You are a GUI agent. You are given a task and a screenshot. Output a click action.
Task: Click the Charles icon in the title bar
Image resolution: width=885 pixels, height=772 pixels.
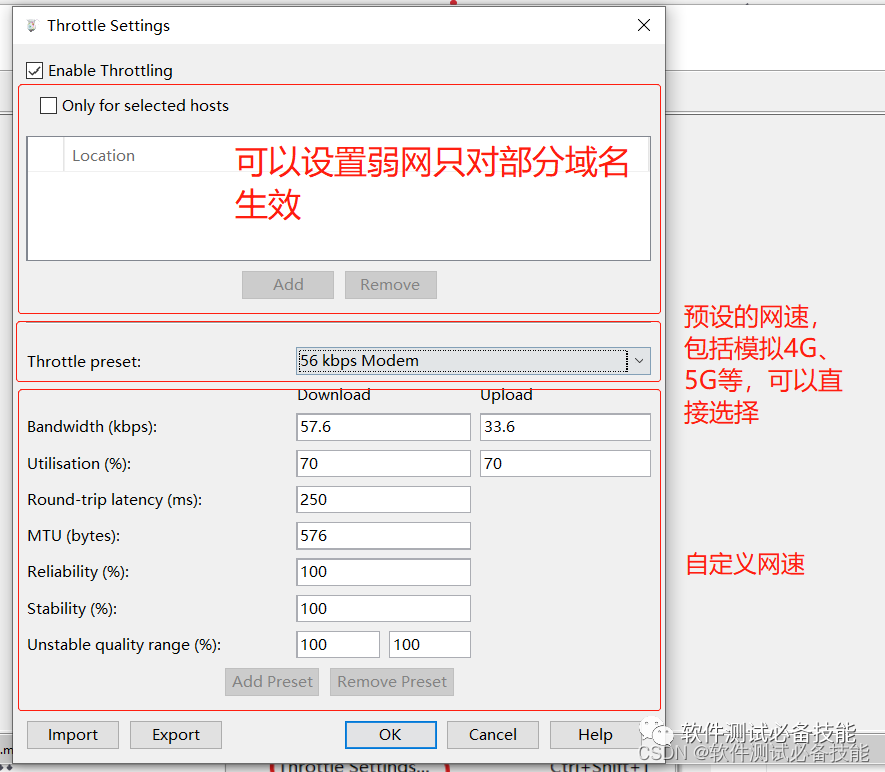click(32, 25)
